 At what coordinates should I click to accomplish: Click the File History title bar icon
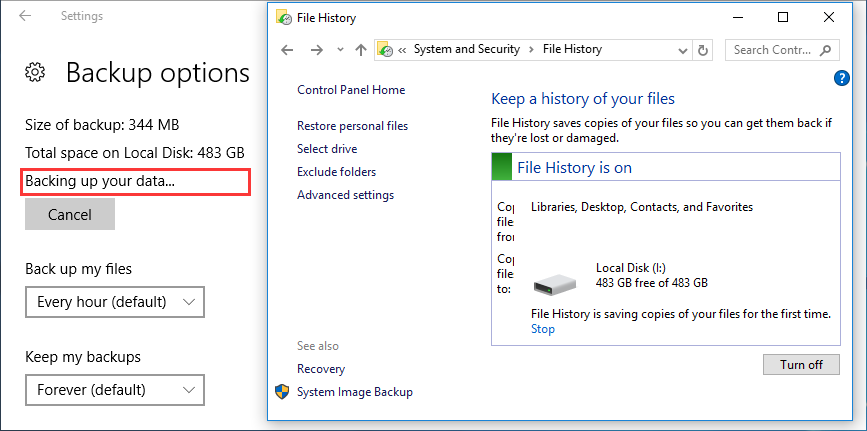click(x=284, y=18)
